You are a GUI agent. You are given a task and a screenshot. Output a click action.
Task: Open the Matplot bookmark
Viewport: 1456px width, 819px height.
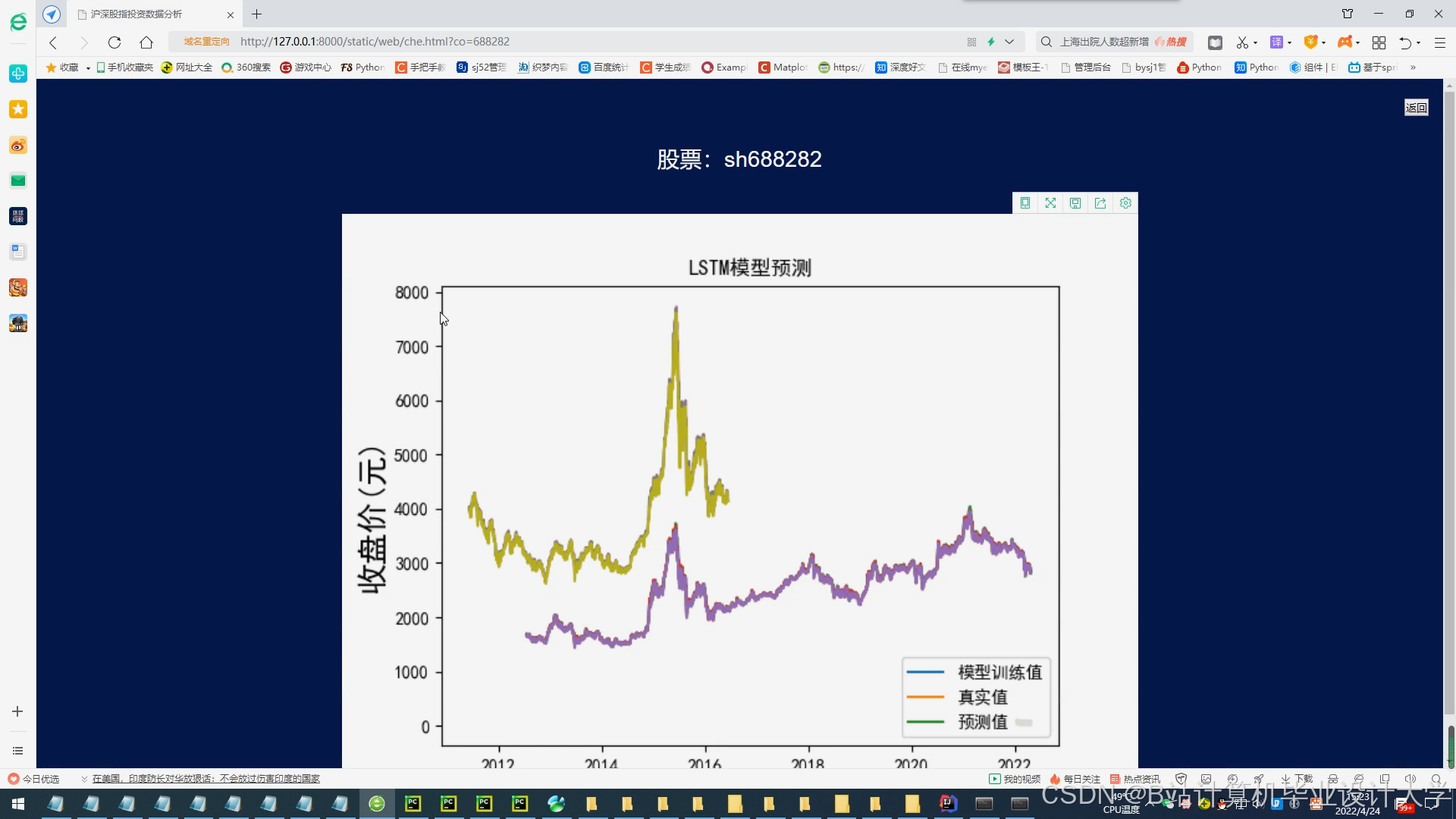[x=783, y=67]
